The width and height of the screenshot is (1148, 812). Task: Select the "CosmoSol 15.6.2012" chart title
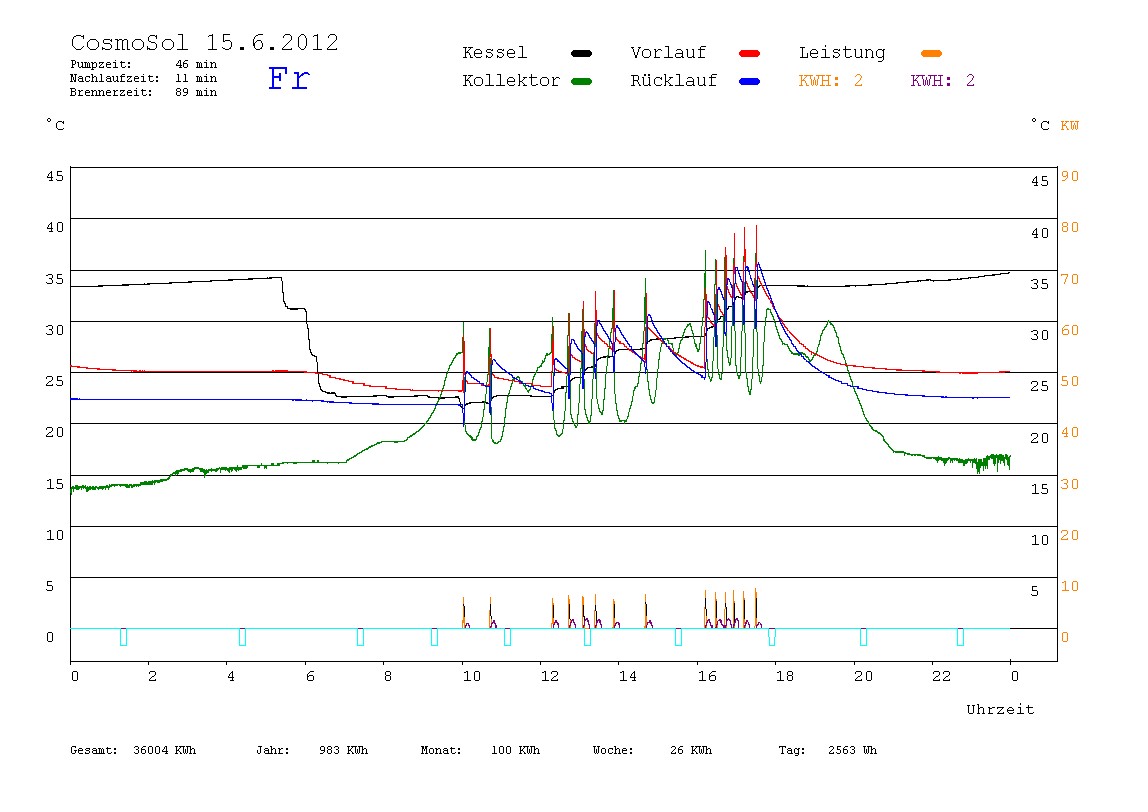(x=205, y=42)
